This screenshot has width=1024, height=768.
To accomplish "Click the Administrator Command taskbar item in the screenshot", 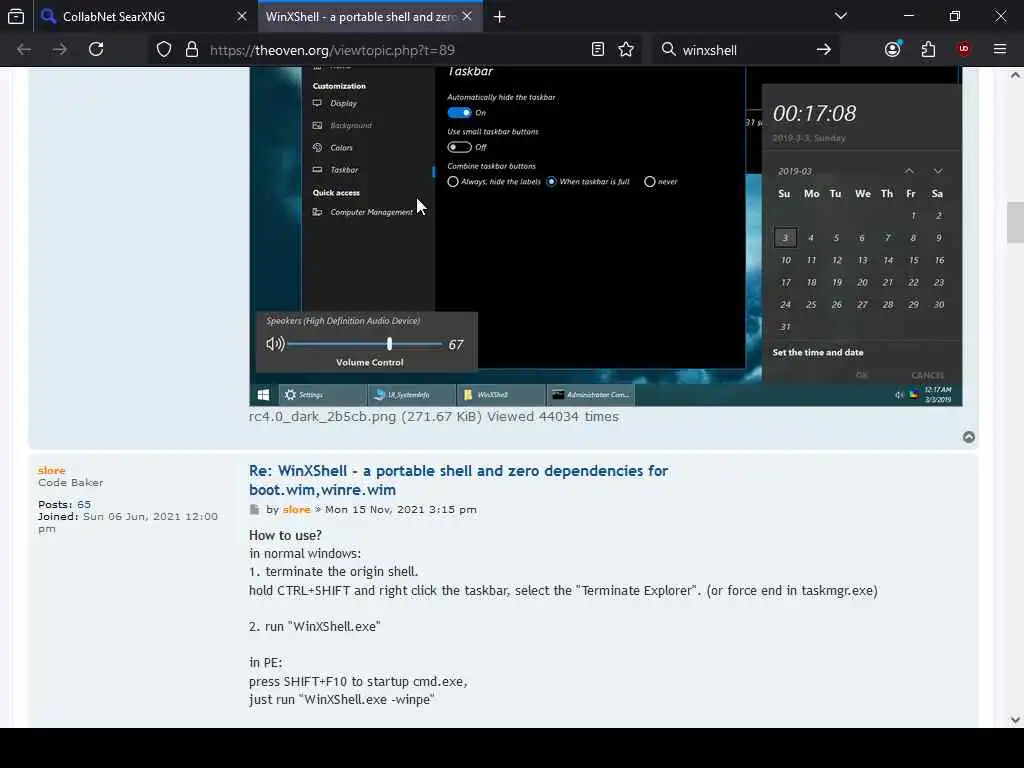I will (x=590, y=394).
